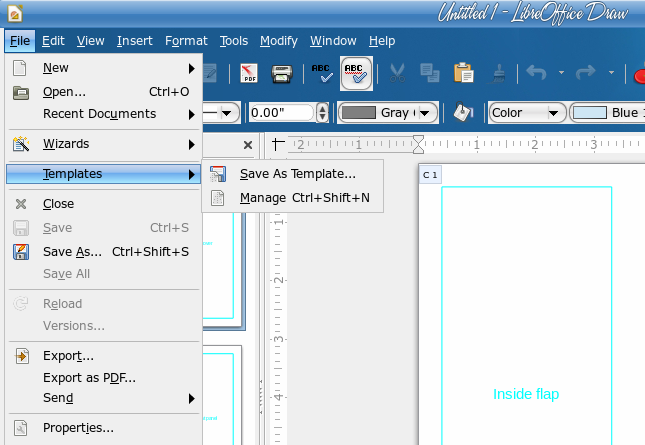
Task: Expand the Send submenu
Action: coord(103,398)
